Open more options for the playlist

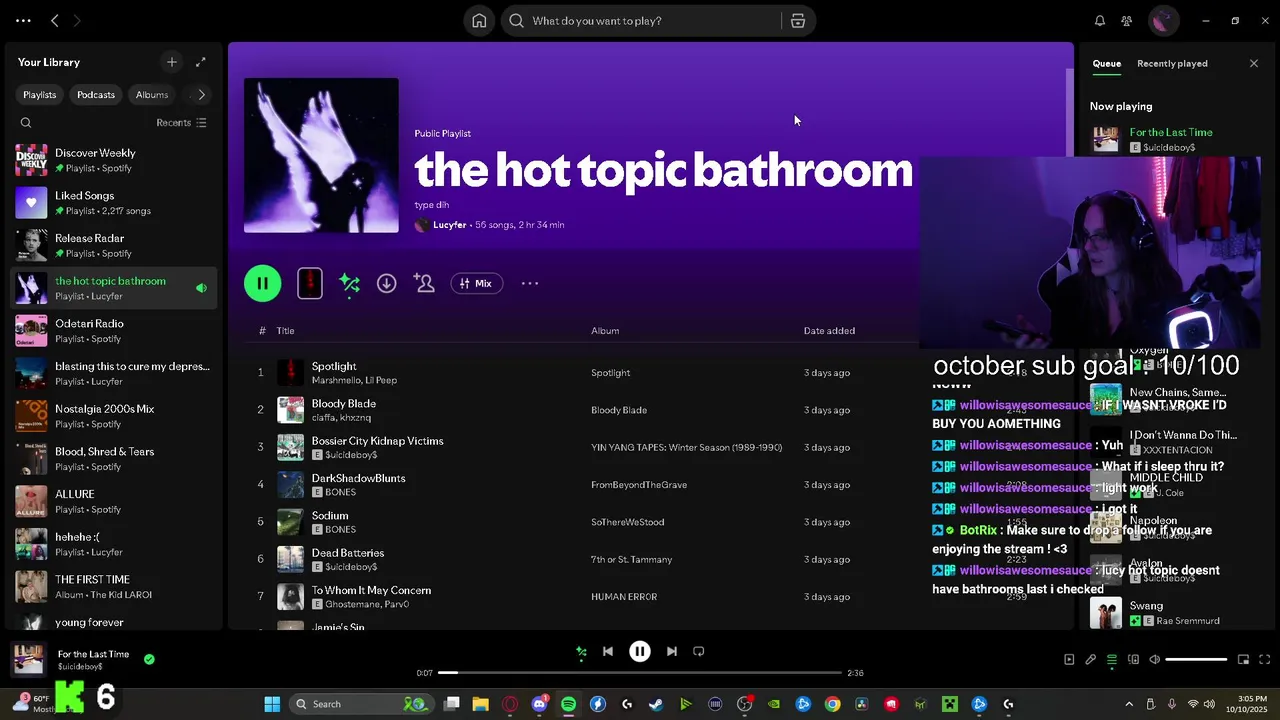click(x=530, y=284)
